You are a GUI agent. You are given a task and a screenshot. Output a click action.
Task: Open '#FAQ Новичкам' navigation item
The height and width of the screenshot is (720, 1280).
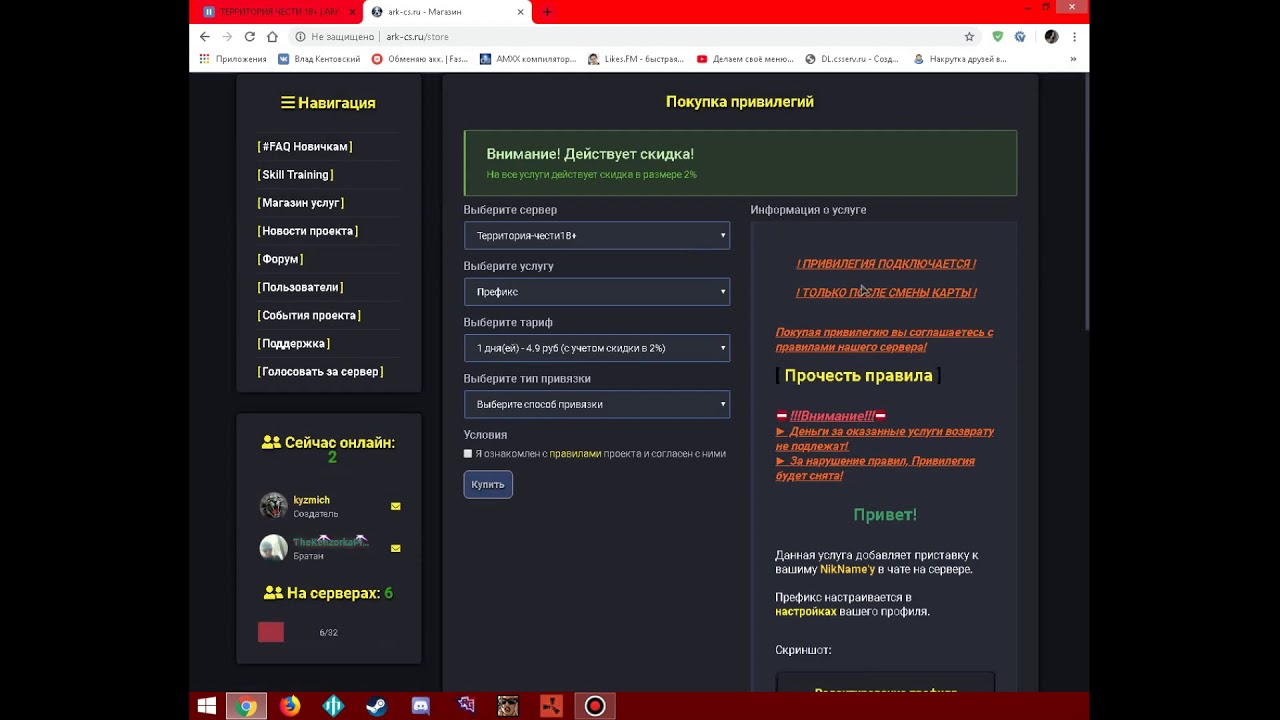click(x=305, y=147)
